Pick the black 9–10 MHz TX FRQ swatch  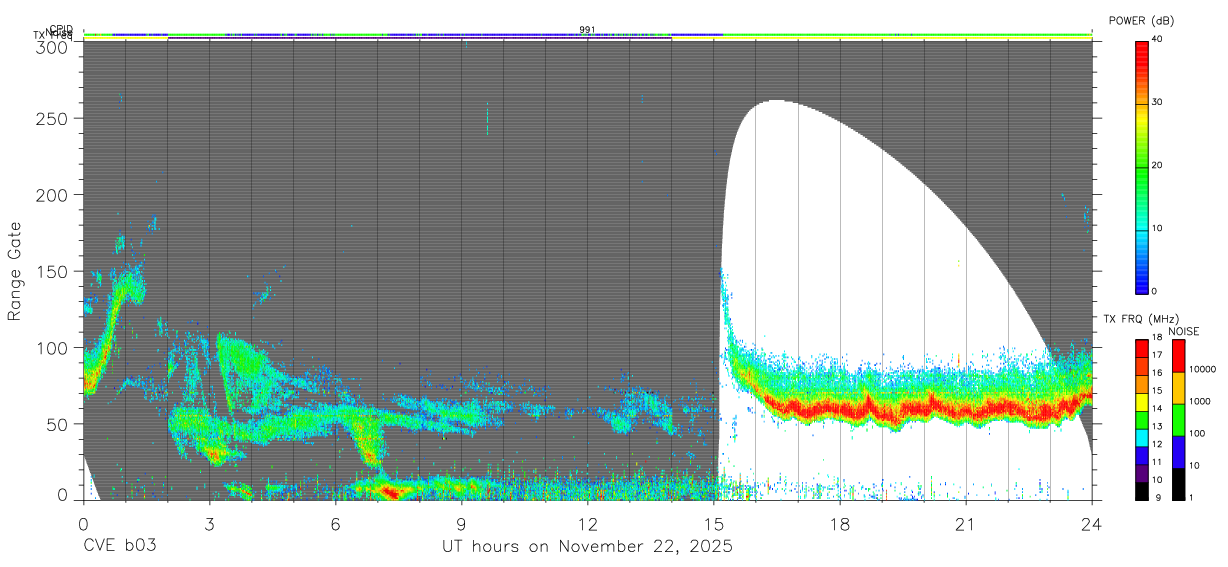tap(1141, 490)
